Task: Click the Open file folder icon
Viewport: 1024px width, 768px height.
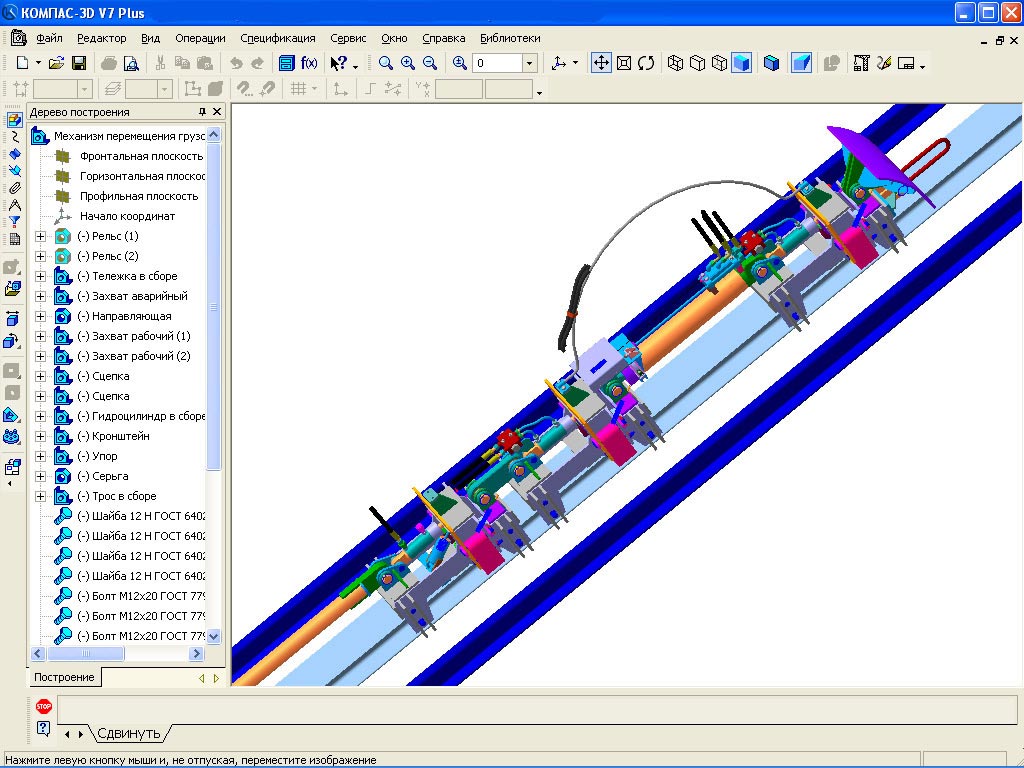Action: point(57,63)
